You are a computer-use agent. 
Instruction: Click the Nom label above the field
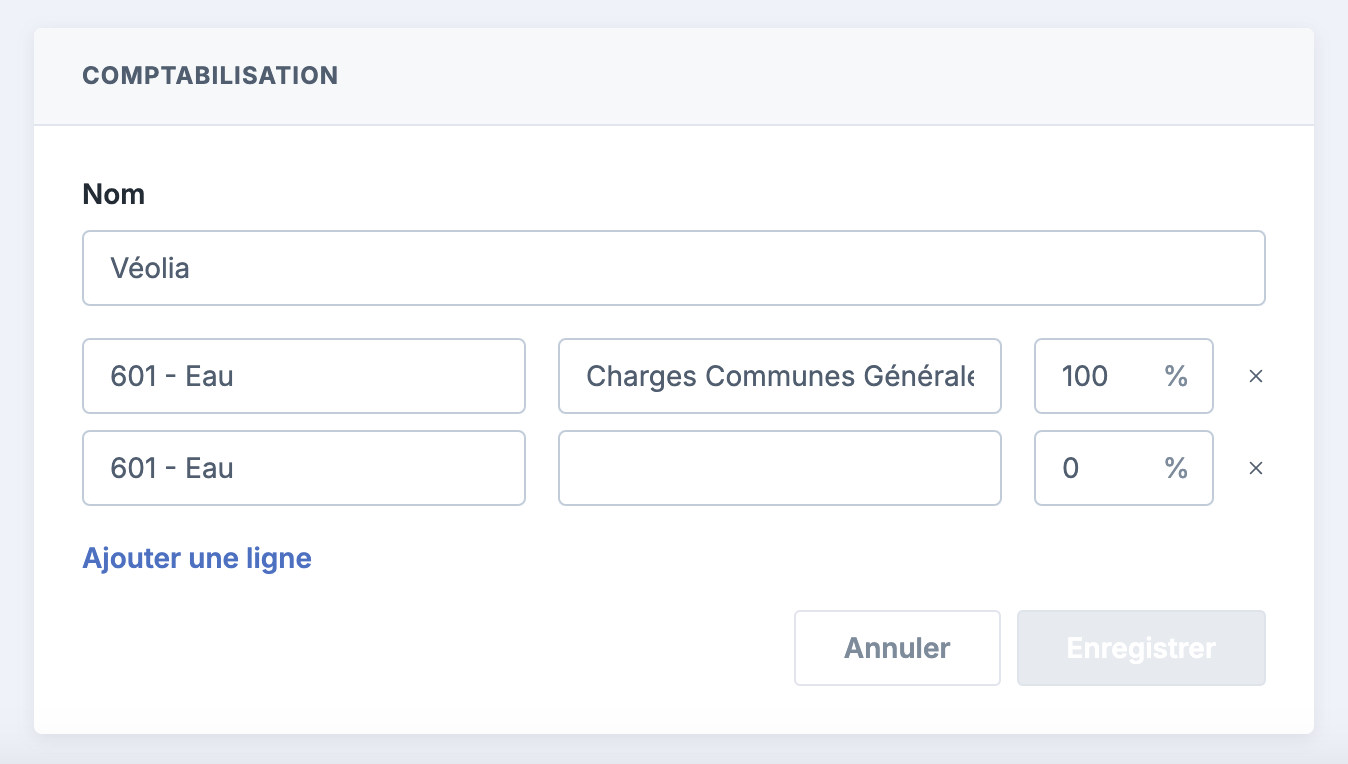coord(114,194)
